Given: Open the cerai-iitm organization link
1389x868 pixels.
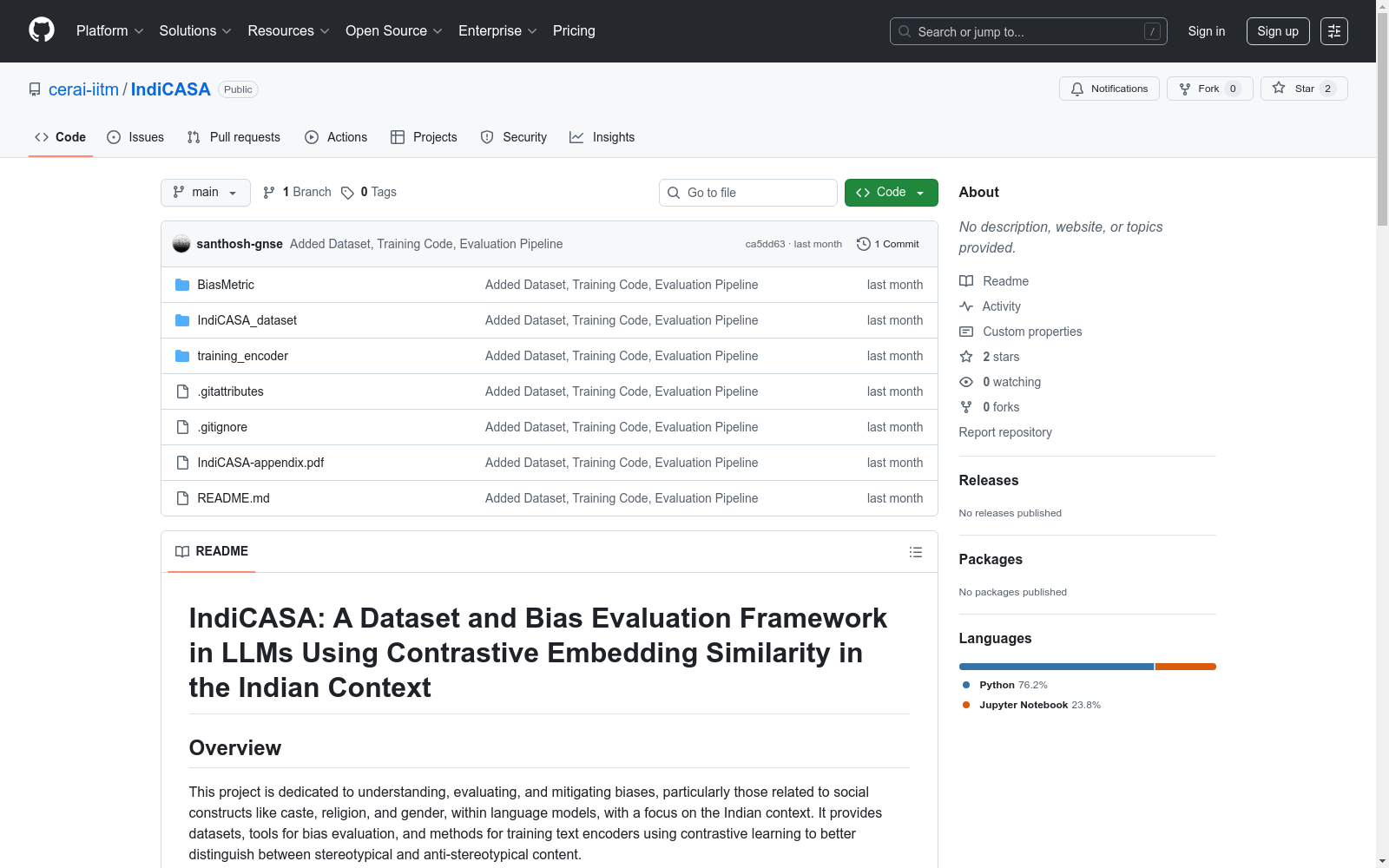Looking at the screenshot, I should click(83, 89).
